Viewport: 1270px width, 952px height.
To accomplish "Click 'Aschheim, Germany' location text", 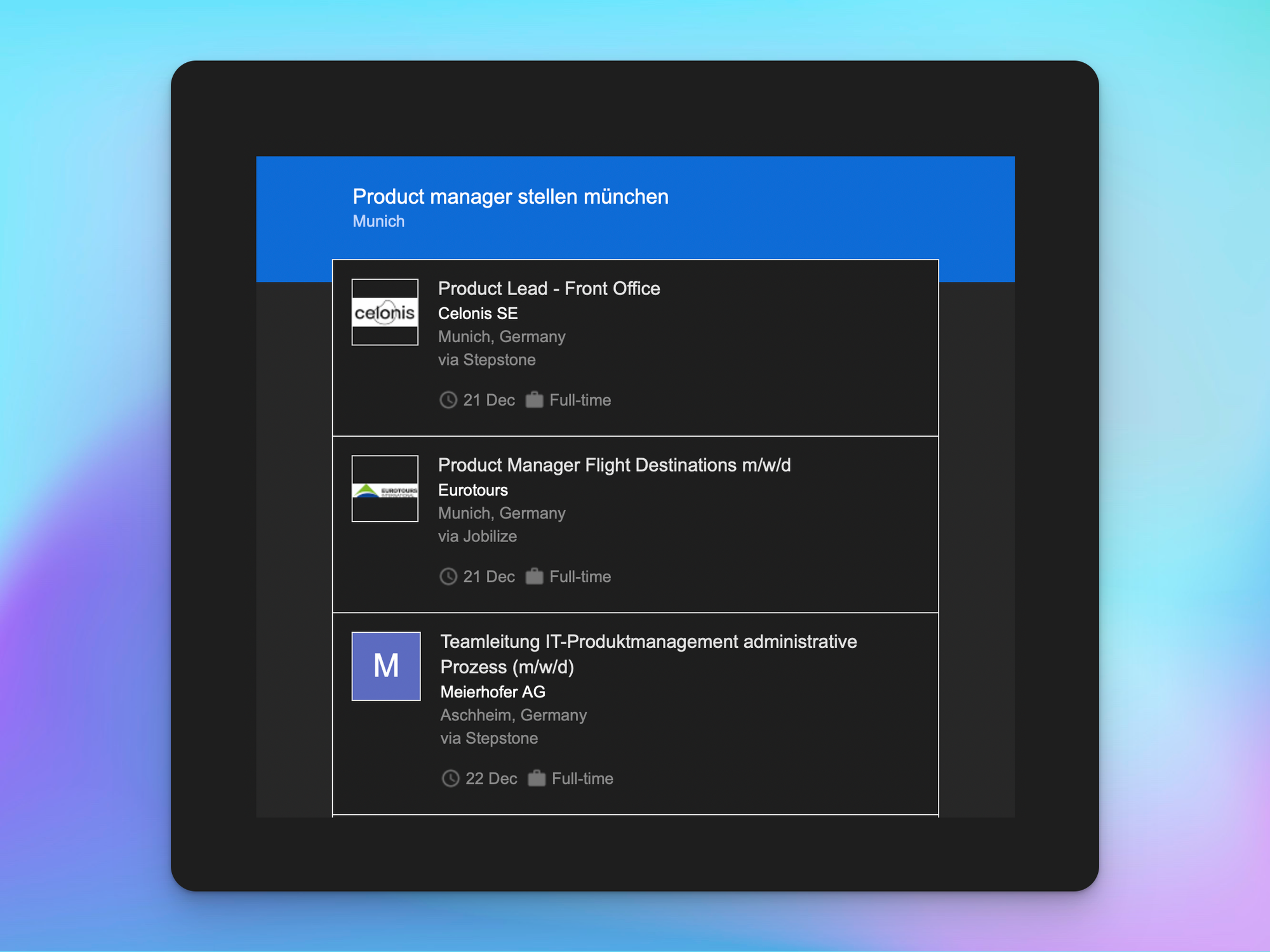I will 513,715.
